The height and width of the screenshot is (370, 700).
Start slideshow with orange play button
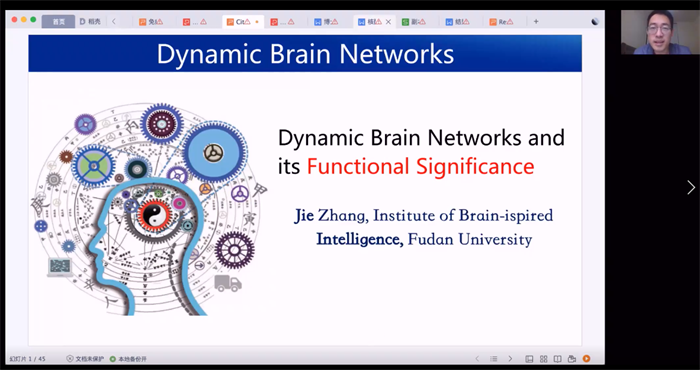[586, 358]
